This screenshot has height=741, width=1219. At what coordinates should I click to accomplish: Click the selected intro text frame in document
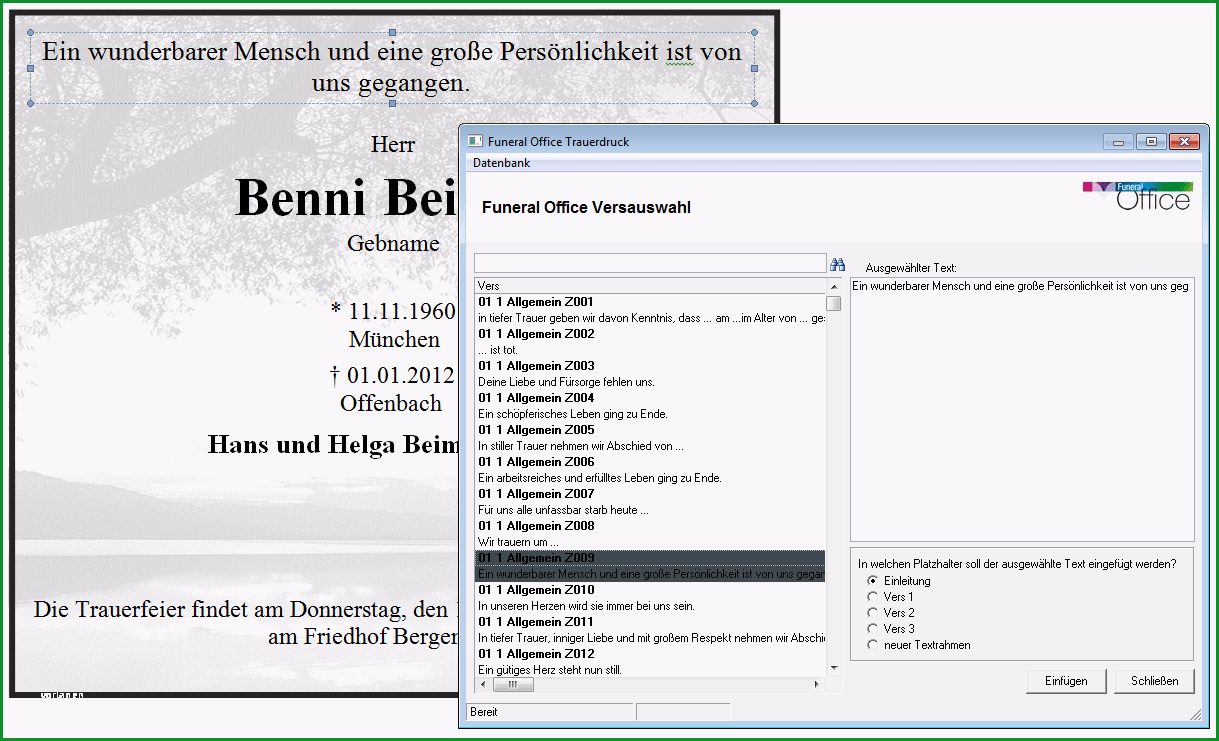point(392,68)
